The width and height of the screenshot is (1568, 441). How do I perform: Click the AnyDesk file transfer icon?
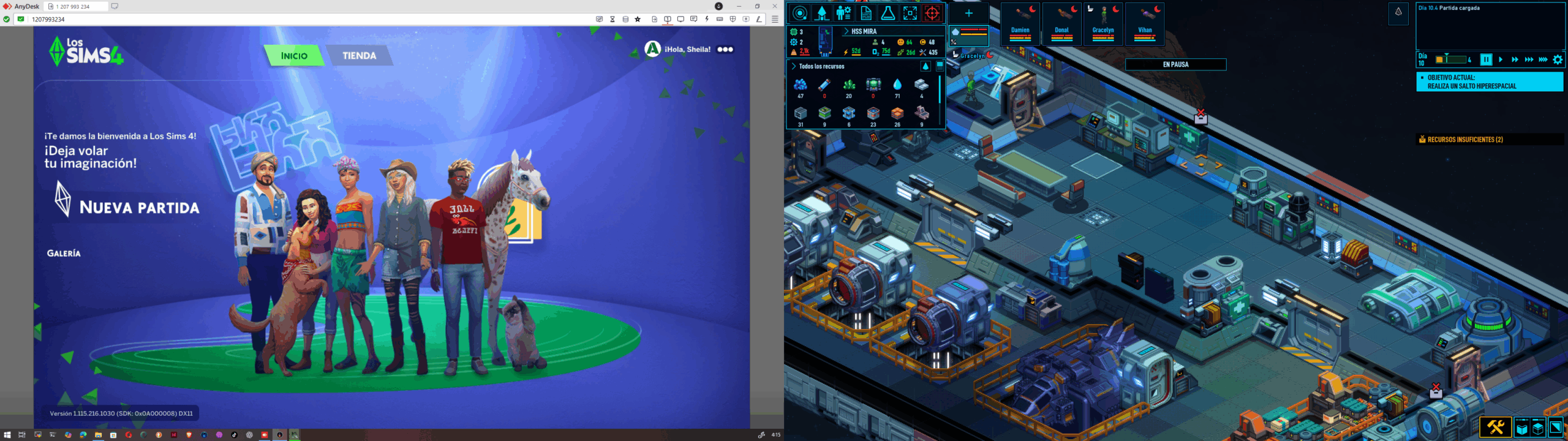point(654,19)
